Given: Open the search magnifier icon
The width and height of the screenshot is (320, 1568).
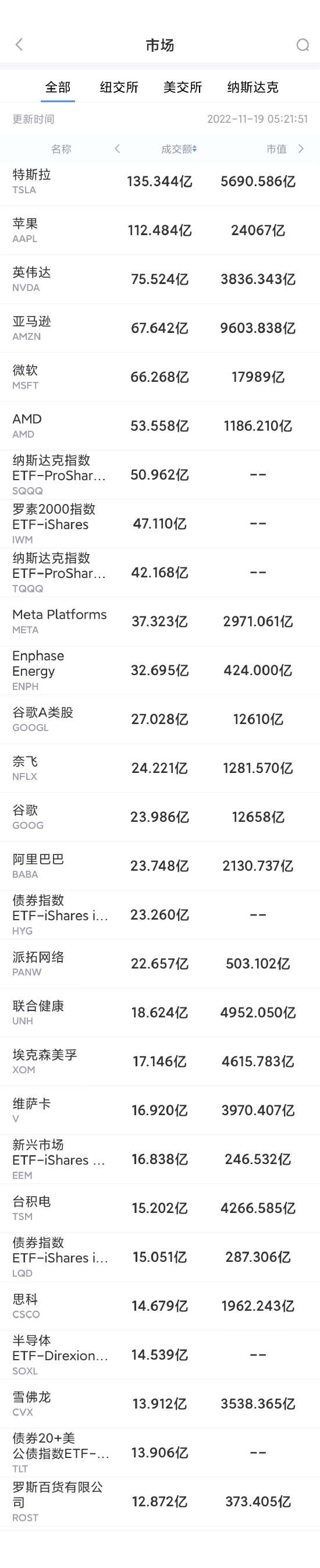Looking at the screenshot, I should click(x=303, y=45).
